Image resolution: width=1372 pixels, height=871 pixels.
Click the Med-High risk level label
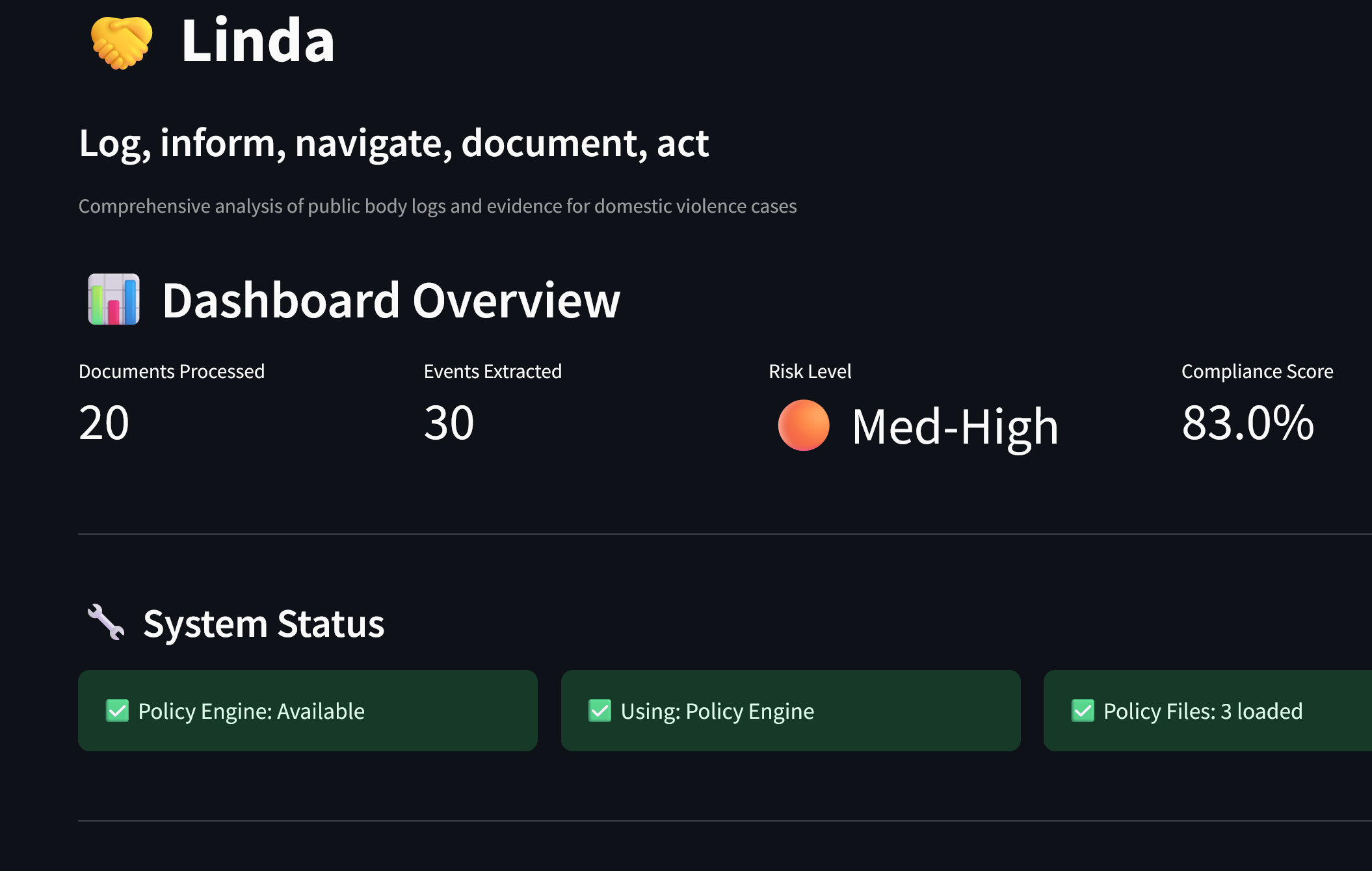click(x=953, y=426)
